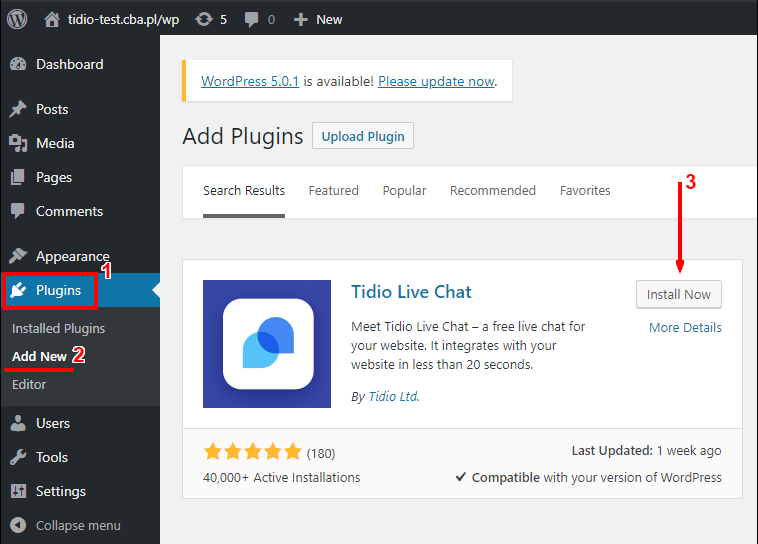
Task: Click the updates count 5
Action: [x=223, y=20]
